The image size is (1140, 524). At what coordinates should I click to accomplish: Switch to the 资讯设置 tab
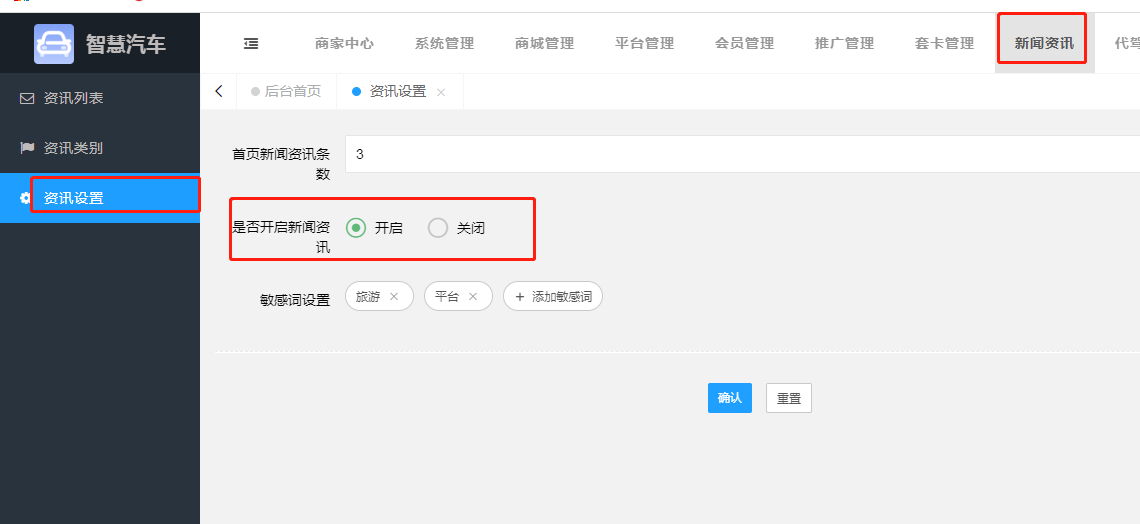[400, 92]
